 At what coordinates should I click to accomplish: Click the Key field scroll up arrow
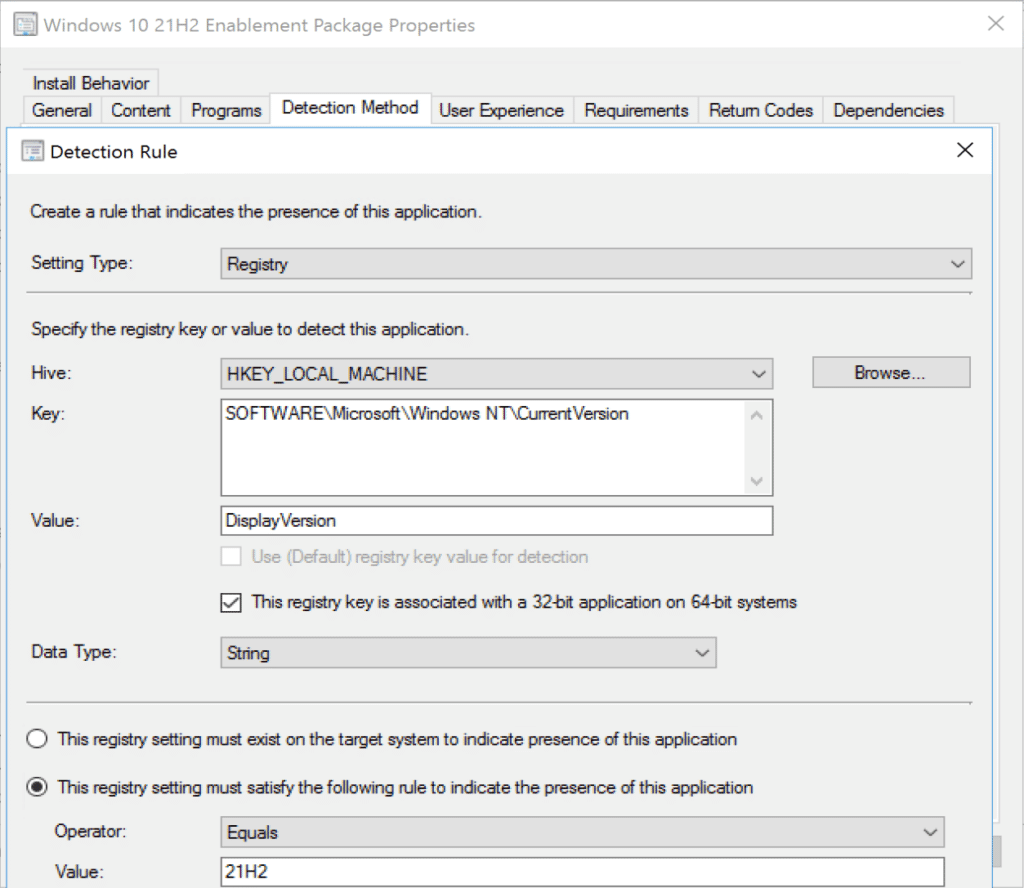coord(757,415)
